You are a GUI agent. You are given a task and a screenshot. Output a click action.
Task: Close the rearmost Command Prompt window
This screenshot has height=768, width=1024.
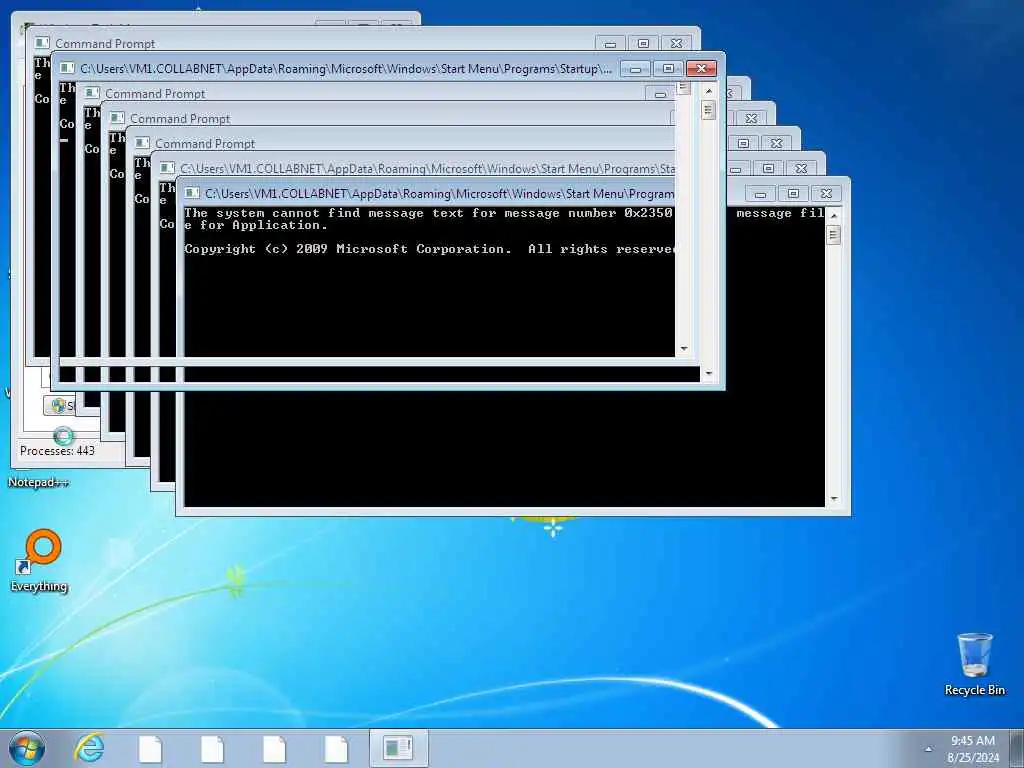pyautogui.click(x=677, y=44)
